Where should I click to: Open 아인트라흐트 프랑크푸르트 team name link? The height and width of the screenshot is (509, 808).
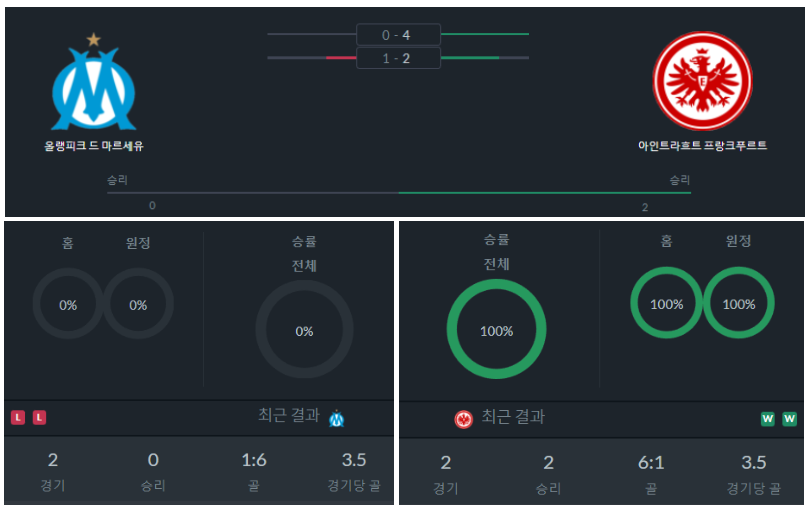702,146
